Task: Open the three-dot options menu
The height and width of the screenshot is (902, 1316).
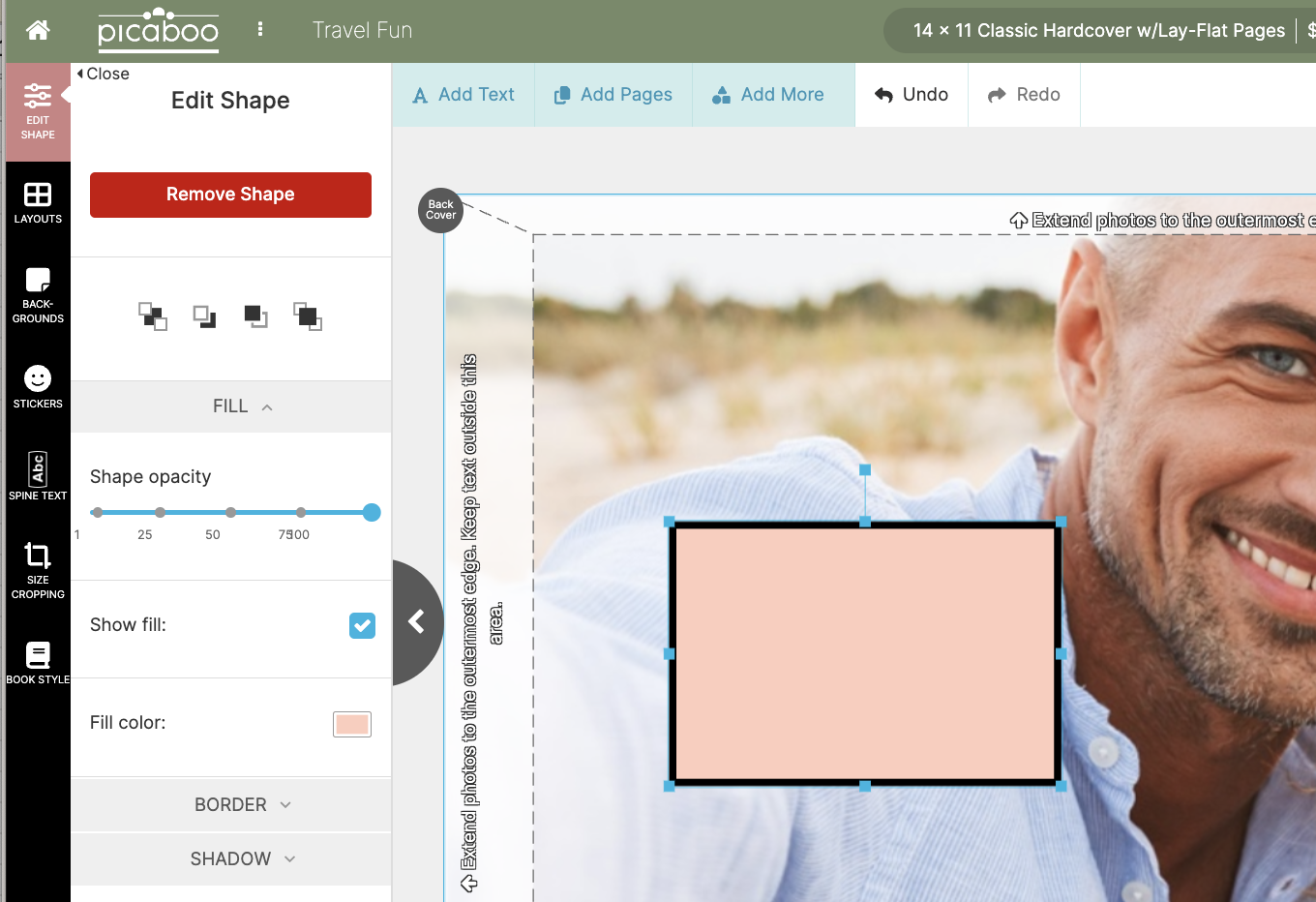Action: click(x=260, y=29)
